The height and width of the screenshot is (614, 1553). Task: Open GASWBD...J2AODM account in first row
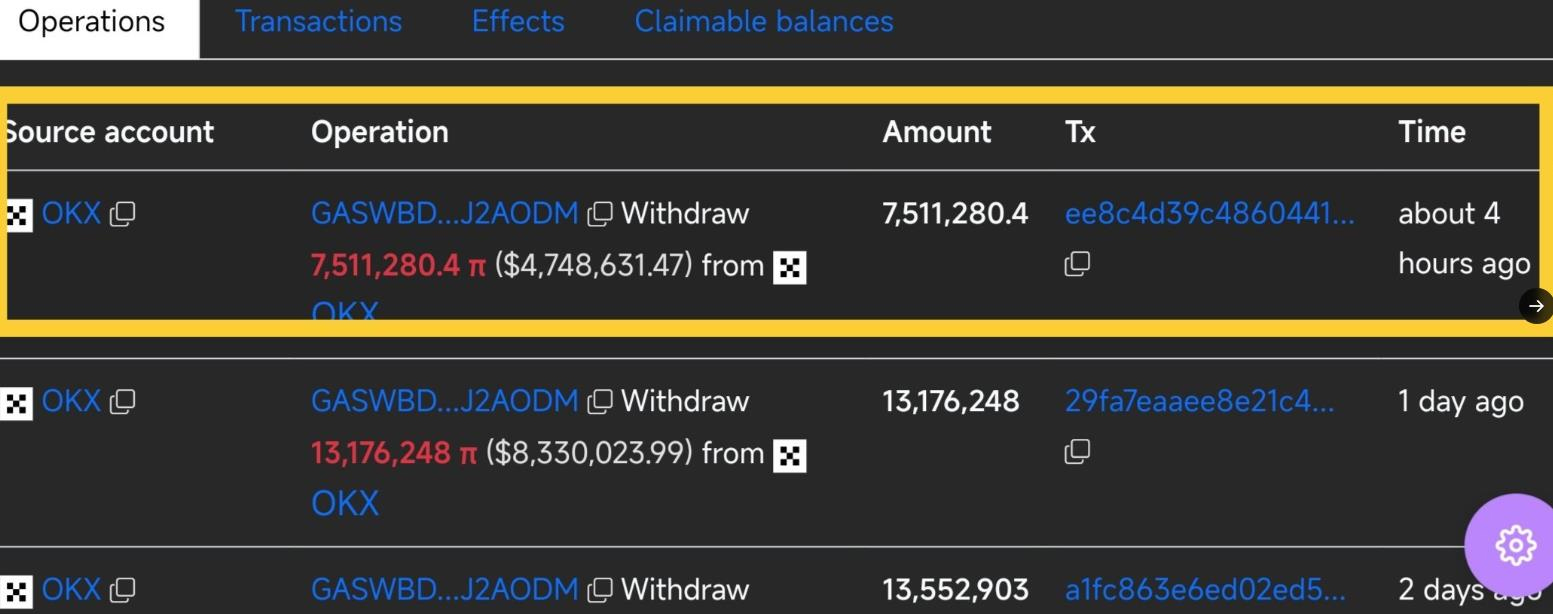444,214
